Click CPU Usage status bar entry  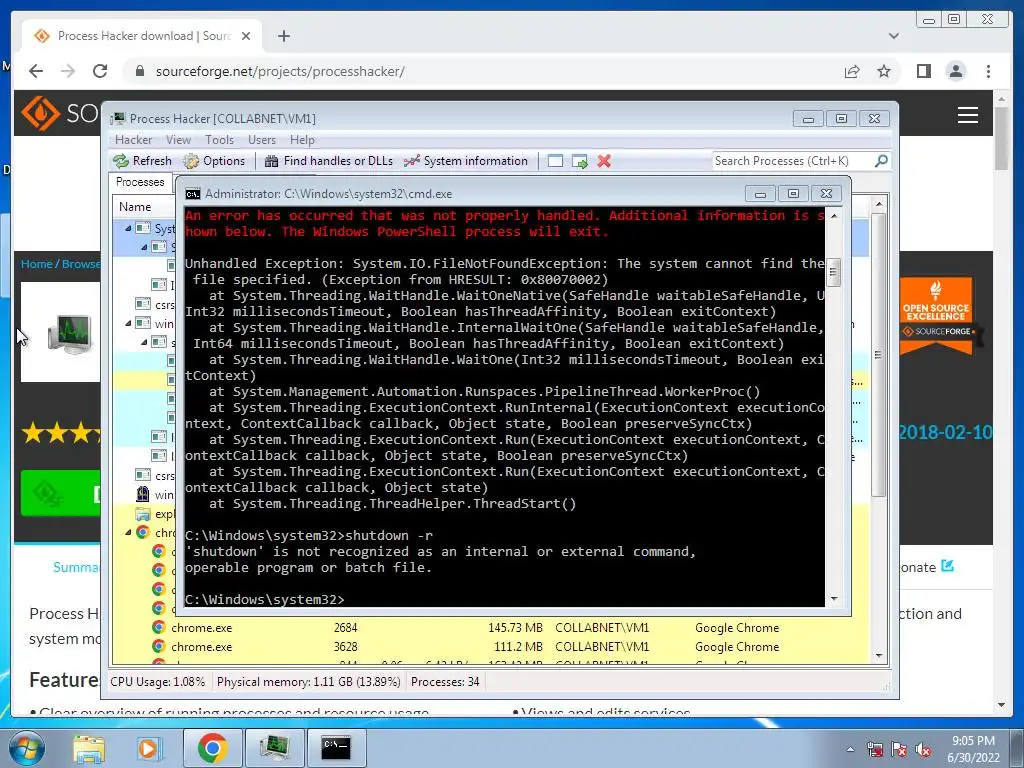[157, 682]
